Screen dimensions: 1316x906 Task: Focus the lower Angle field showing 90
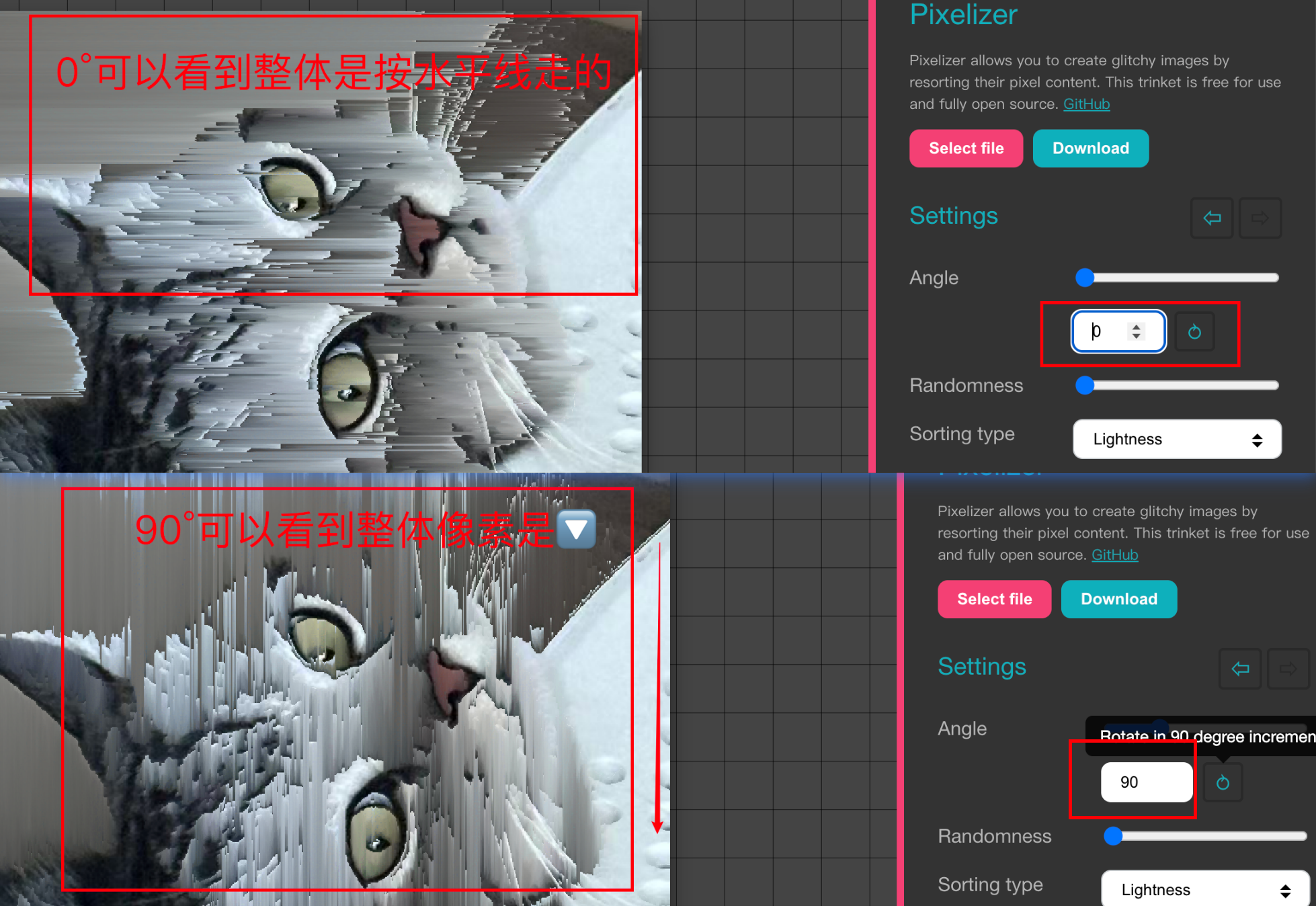(1147, 782)
